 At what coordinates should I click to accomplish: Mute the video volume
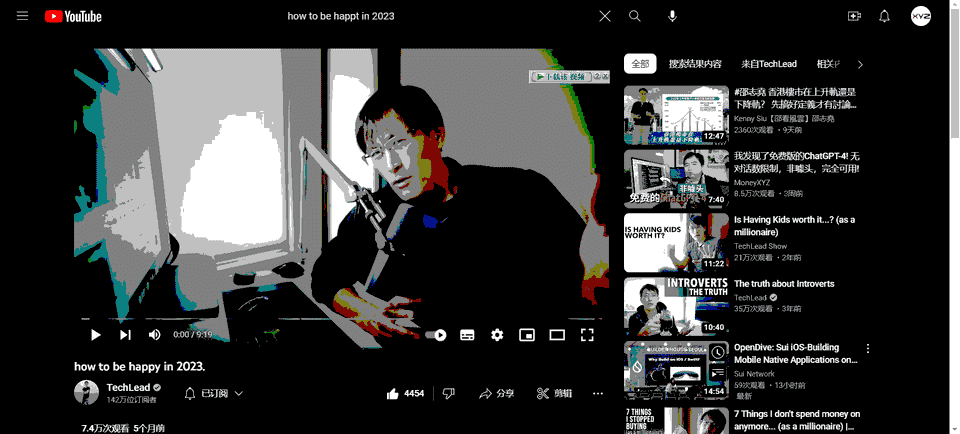click(155, 335)
